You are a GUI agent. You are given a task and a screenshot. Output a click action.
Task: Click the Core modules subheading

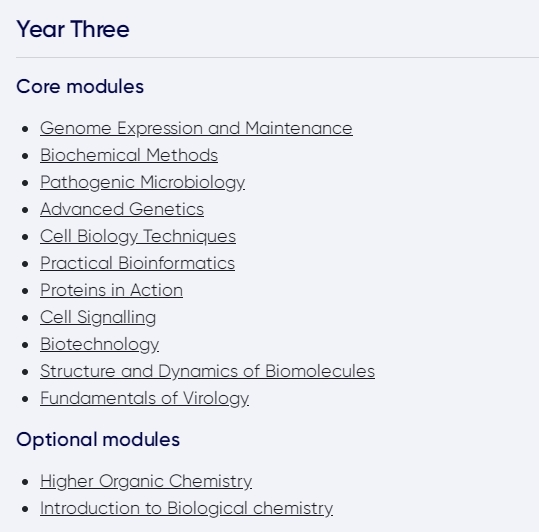tap(80, 86)
